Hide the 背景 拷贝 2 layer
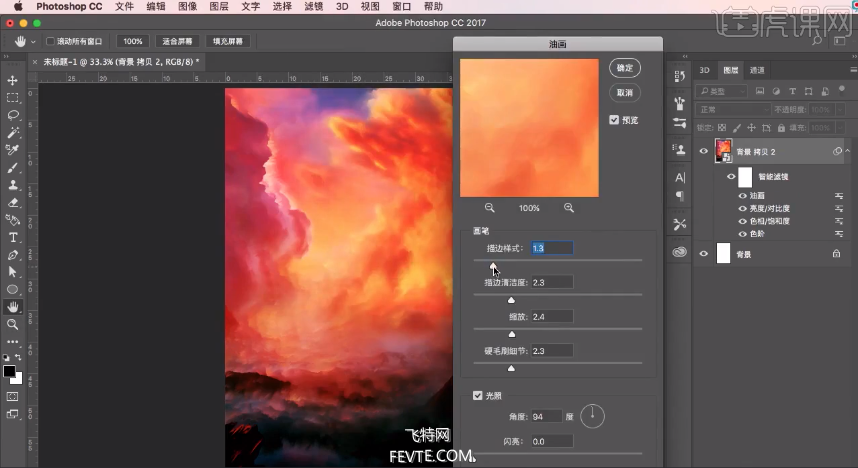The image size is (858, 468). tap(704, 152)
